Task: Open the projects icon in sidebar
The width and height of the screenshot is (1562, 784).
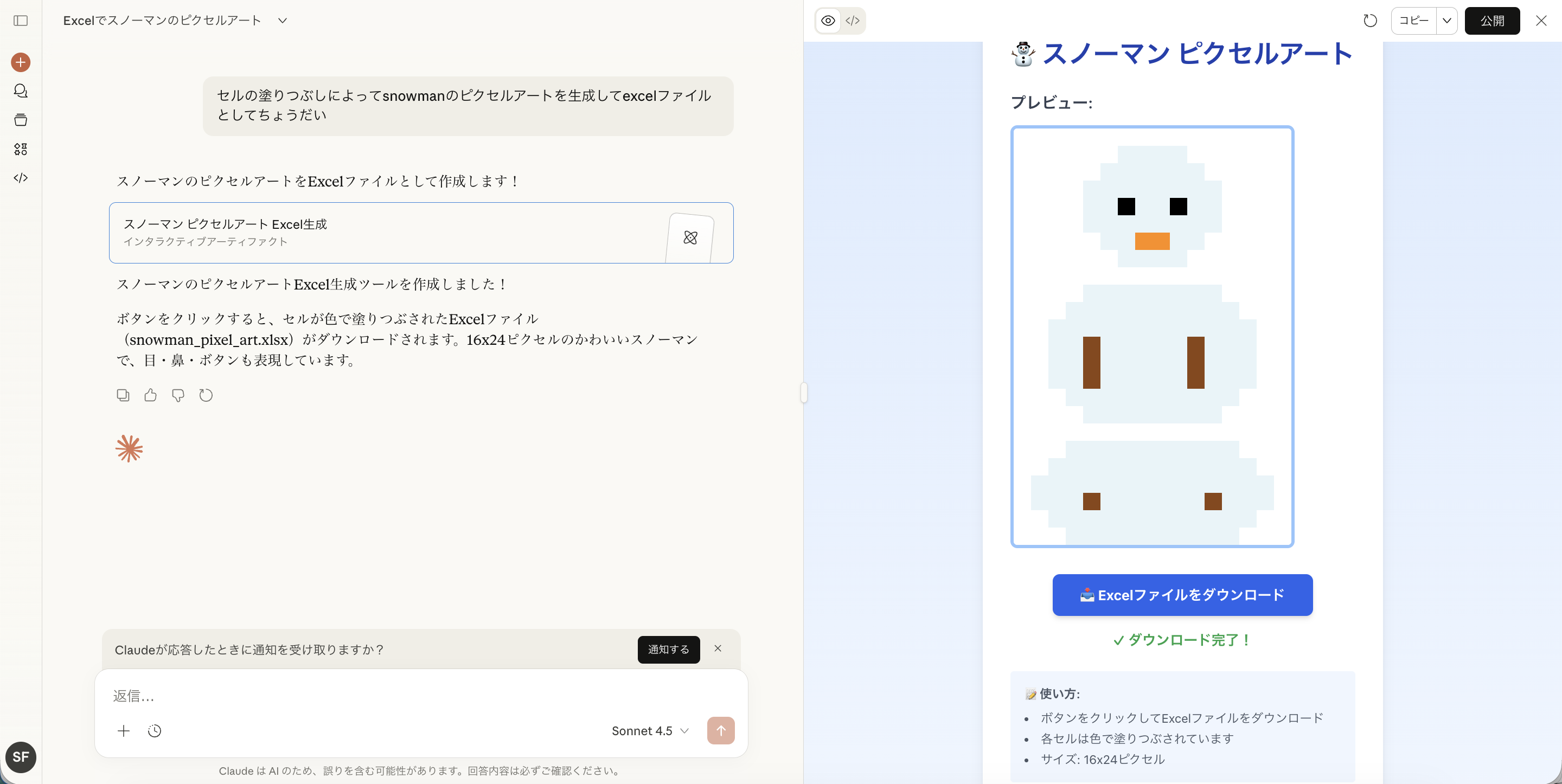Action: 21,119
